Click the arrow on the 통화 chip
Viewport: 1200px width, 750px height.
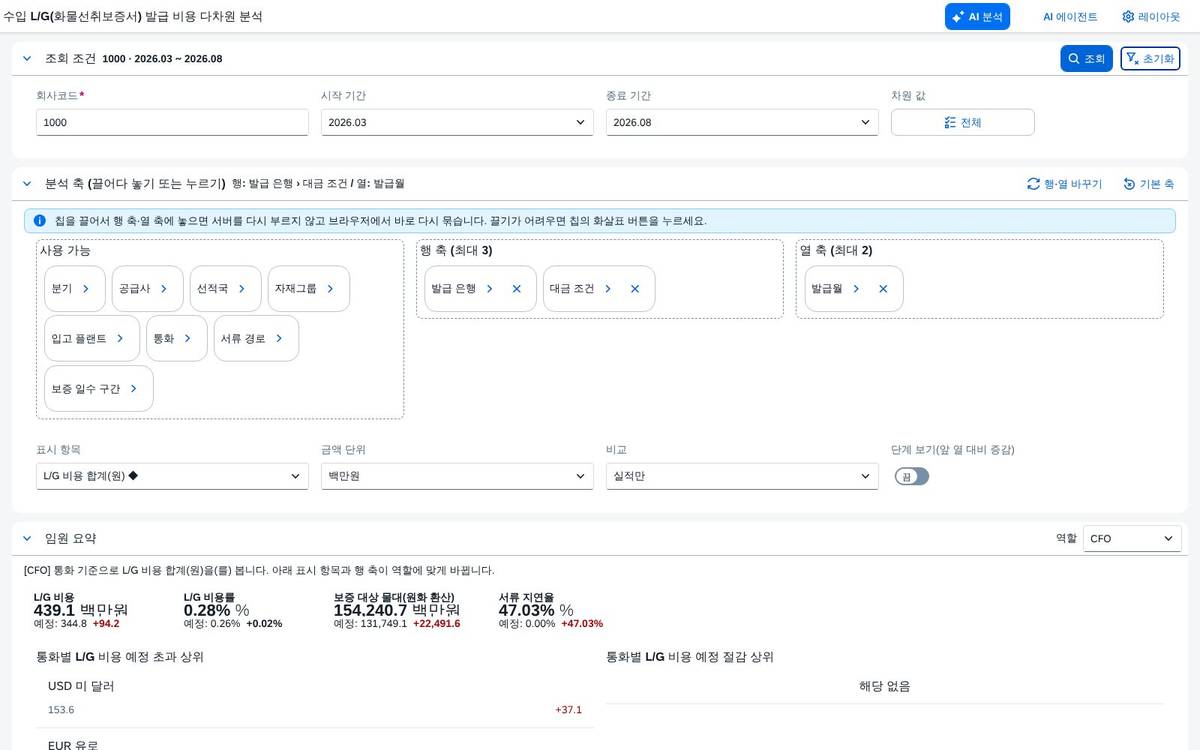[x=188, y=338]
